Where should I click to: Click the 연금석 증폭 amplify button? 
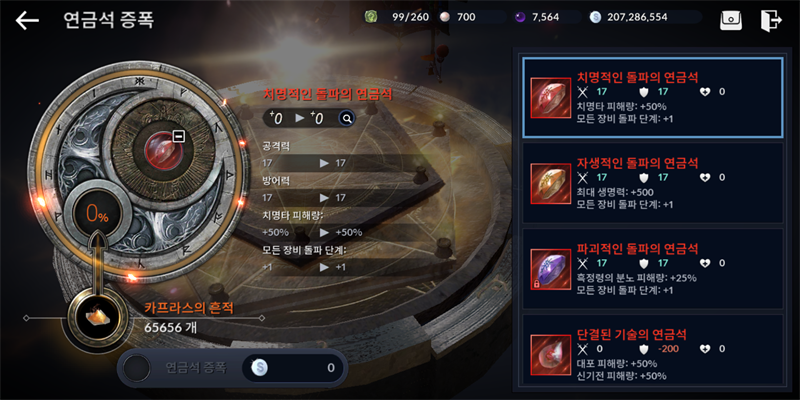(233, 367)
